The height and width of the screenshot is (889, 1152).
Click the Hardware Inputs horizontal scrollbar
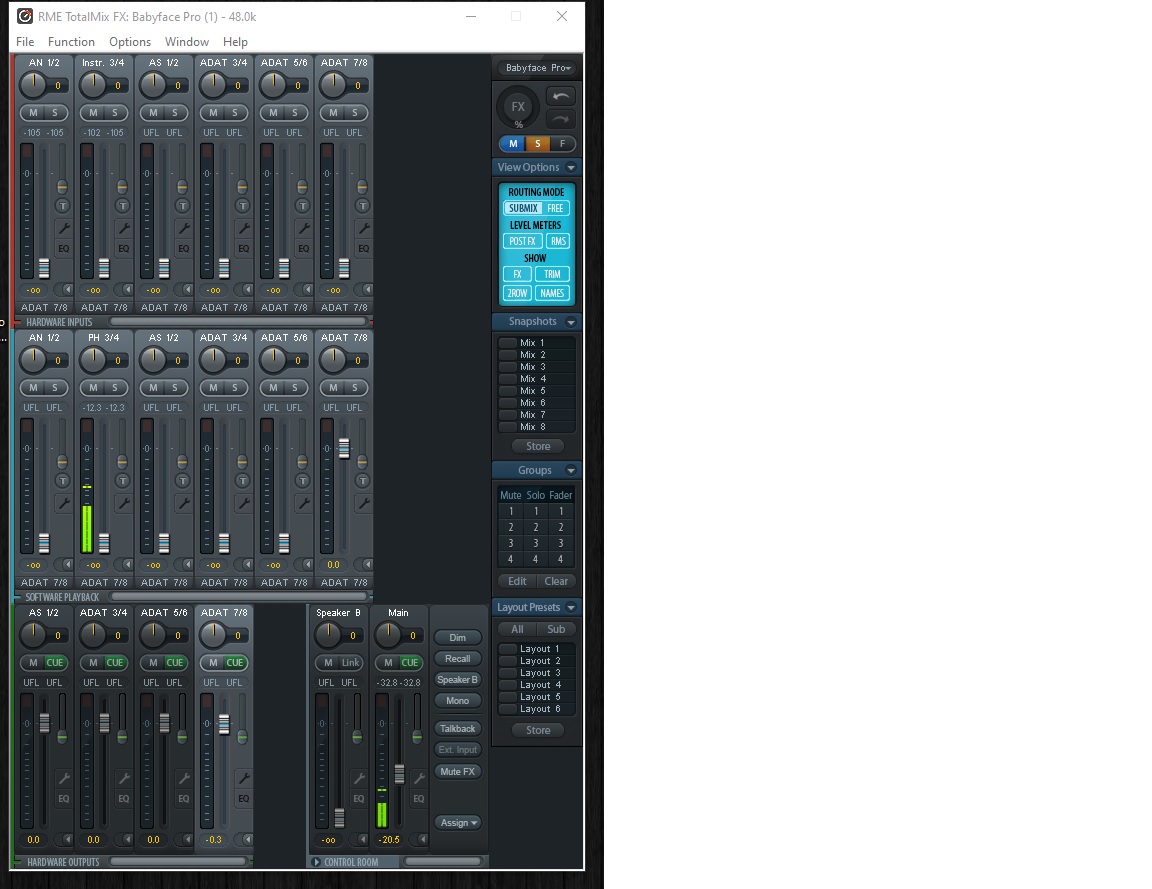point(237,321)
